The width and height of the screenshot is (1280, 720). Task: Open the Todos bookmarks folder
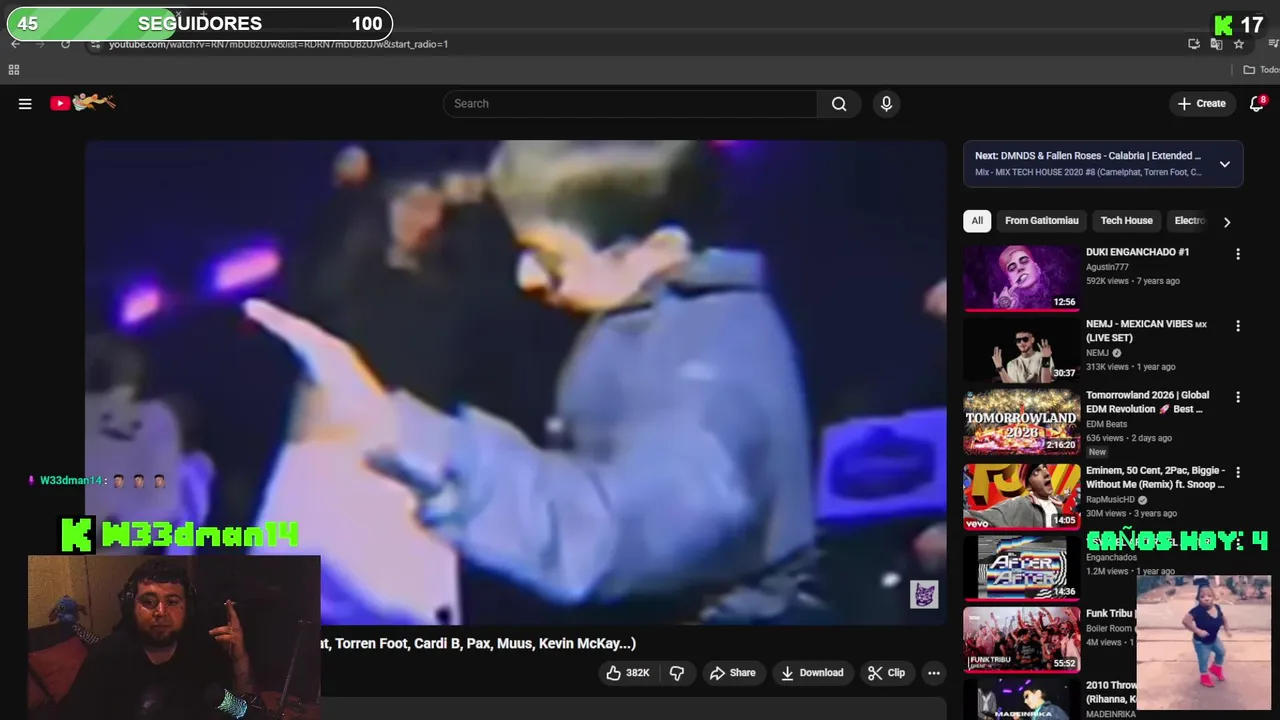tap(1261, 70)
